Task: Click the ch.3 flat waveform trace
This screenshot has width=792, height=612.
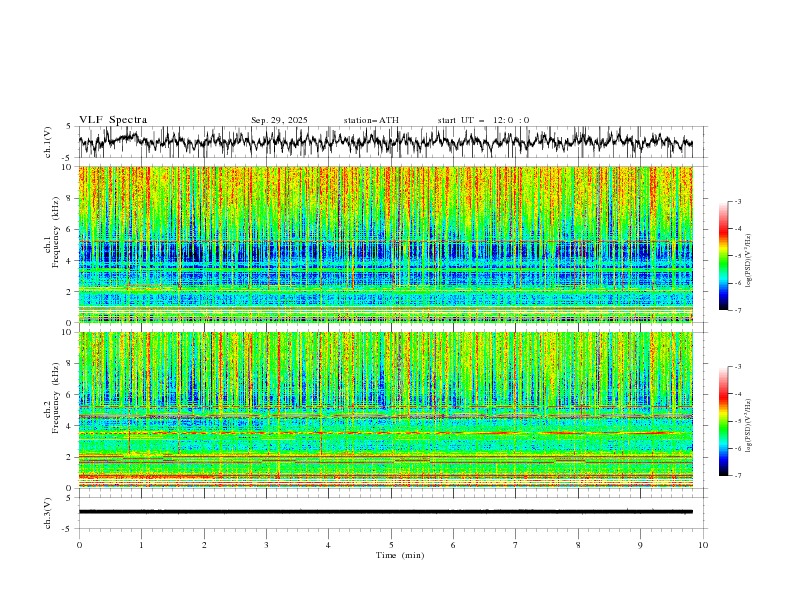Action: pos(385,512)
